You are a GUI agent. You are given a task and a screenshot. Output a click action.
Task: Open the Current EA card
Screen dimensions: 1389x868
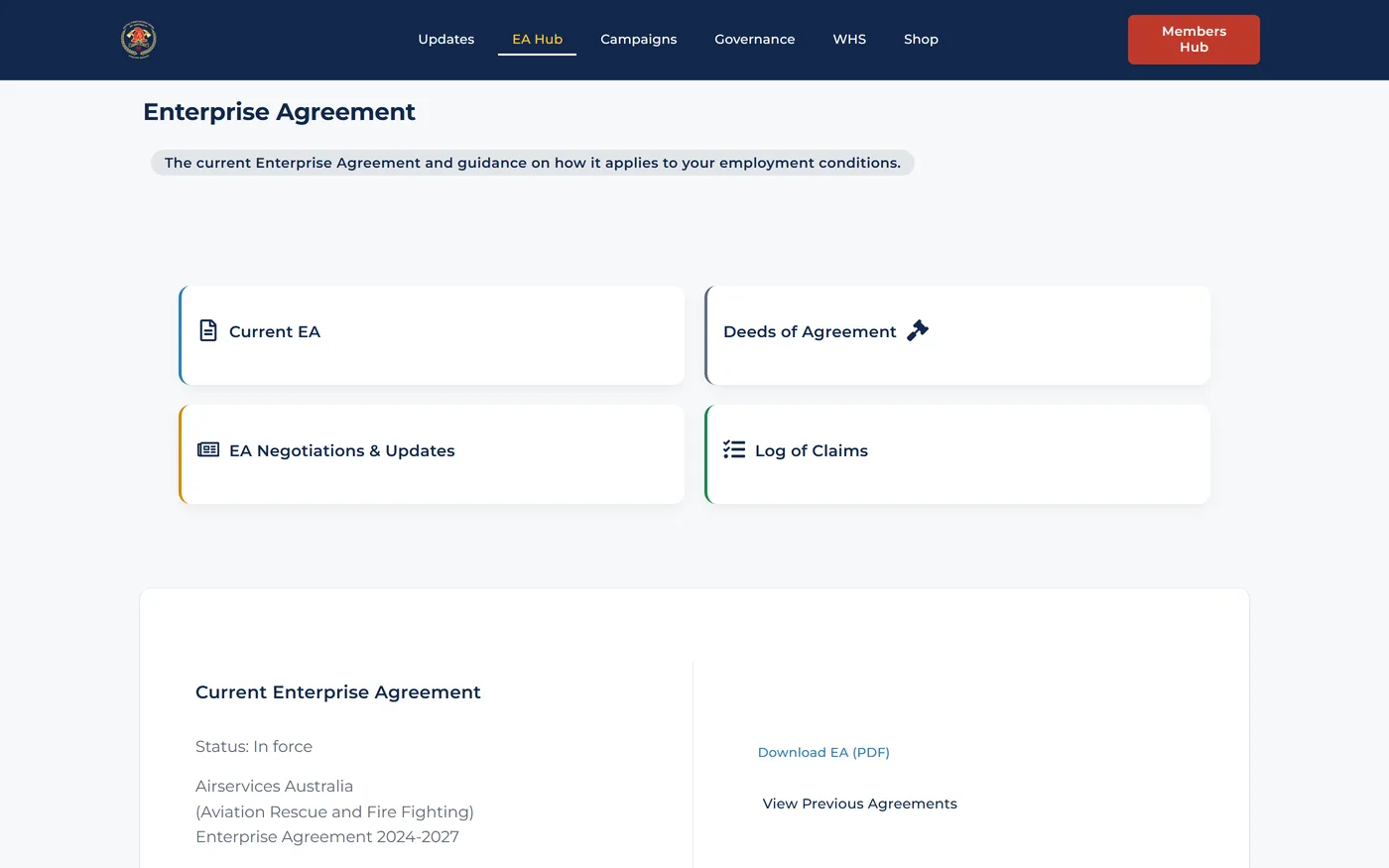pos(432,335)
